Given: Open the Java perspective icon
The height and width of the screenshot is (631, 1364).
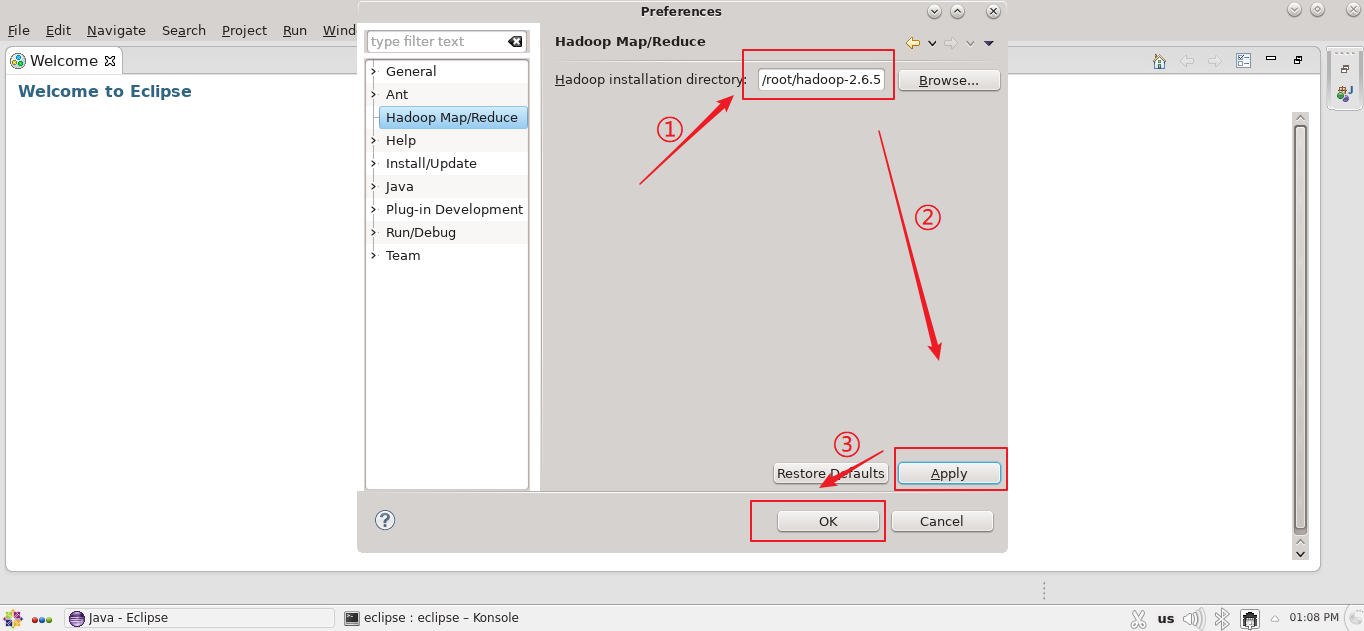Looking at the screenshot, I should [1345, 93].
